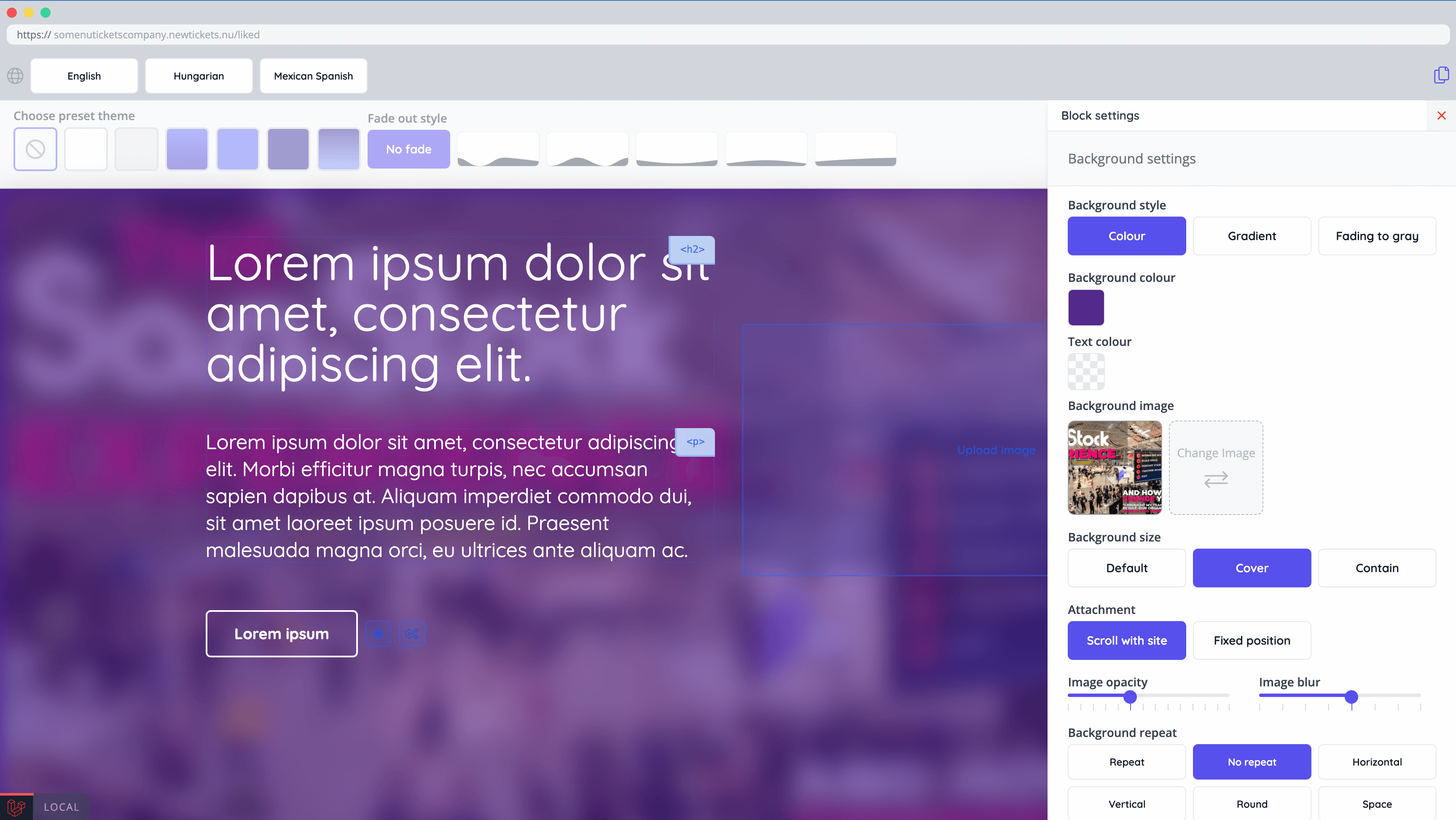The width and height of the screenshot is (1456, 820).
Task: Click the copy pages icon at top right
Action: pos(1441,75)
